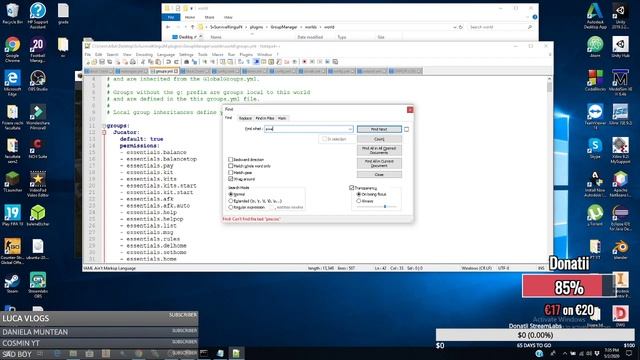Open Google Chrome desktop shortcut
Viewport: 640px width, 360px height.
[12, 49]
